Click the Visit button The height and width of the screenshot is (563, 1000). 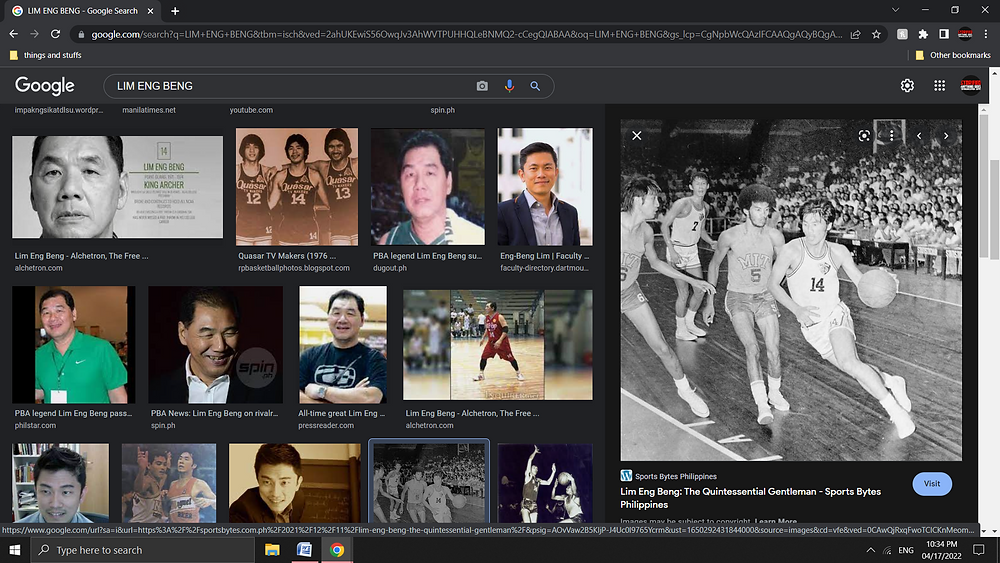[x=932, y=484]
